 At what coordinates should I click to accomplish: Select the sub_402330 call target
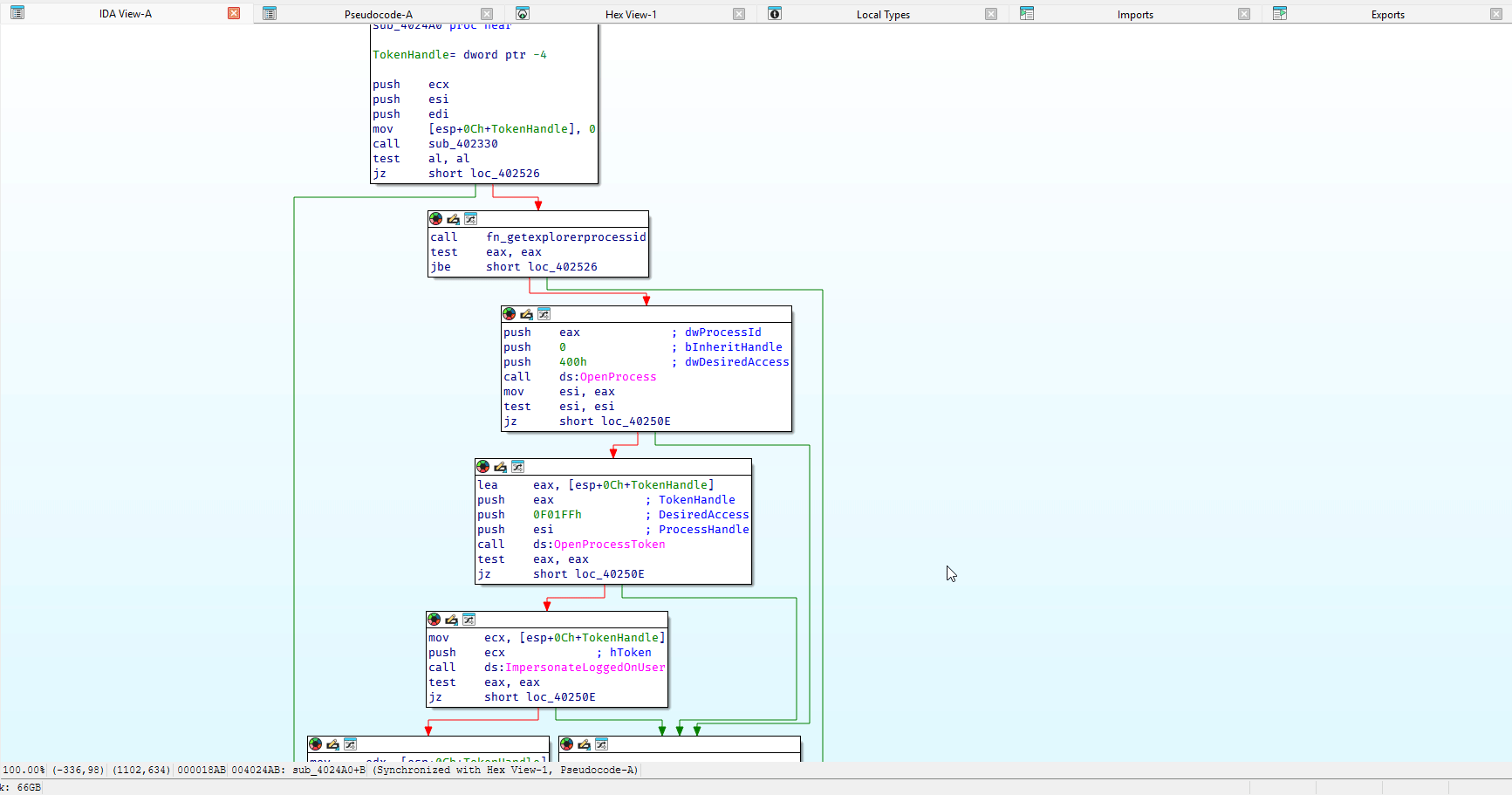463,144
